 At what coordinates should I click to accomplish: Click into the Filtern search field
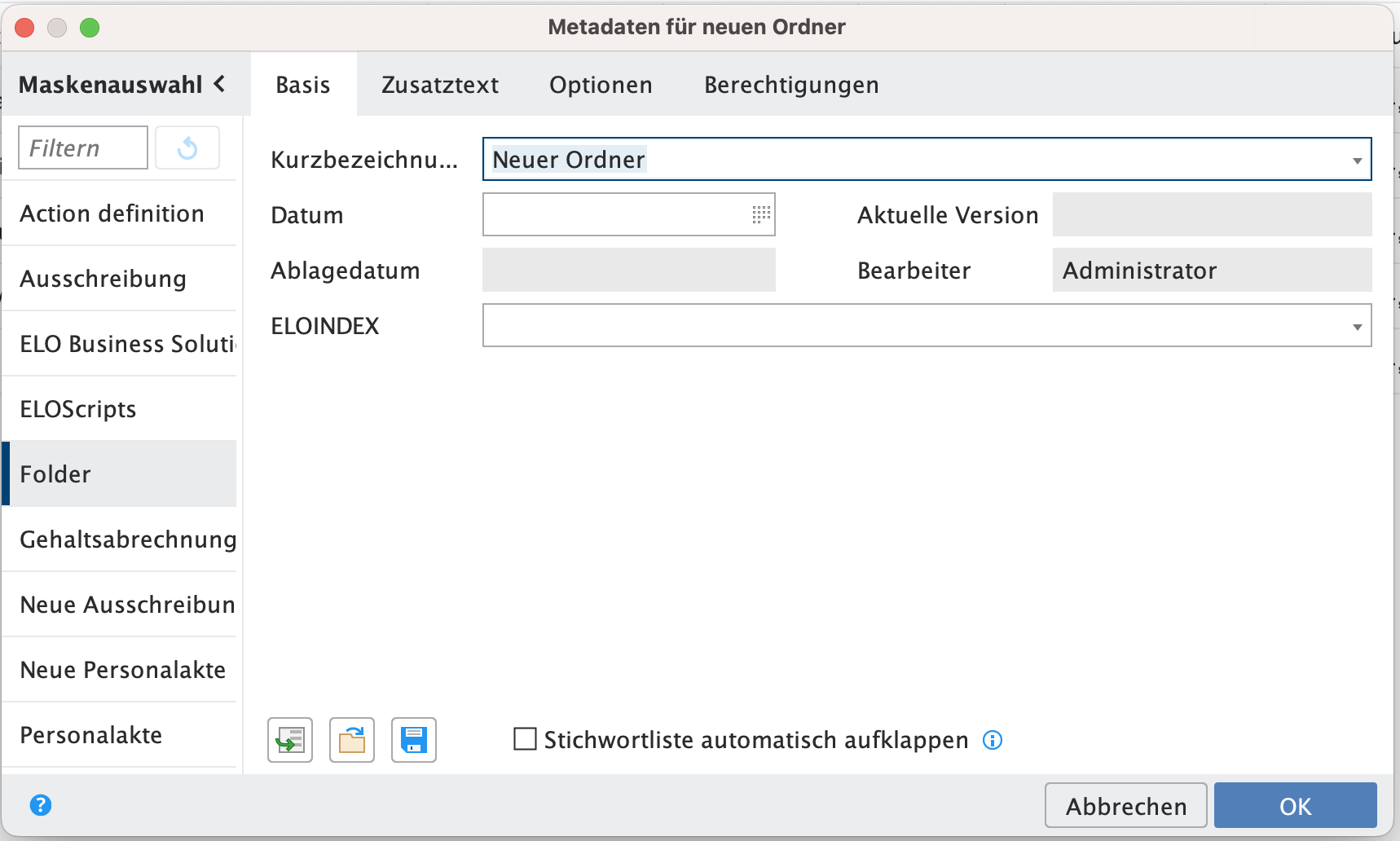click(x=82, y=148)
